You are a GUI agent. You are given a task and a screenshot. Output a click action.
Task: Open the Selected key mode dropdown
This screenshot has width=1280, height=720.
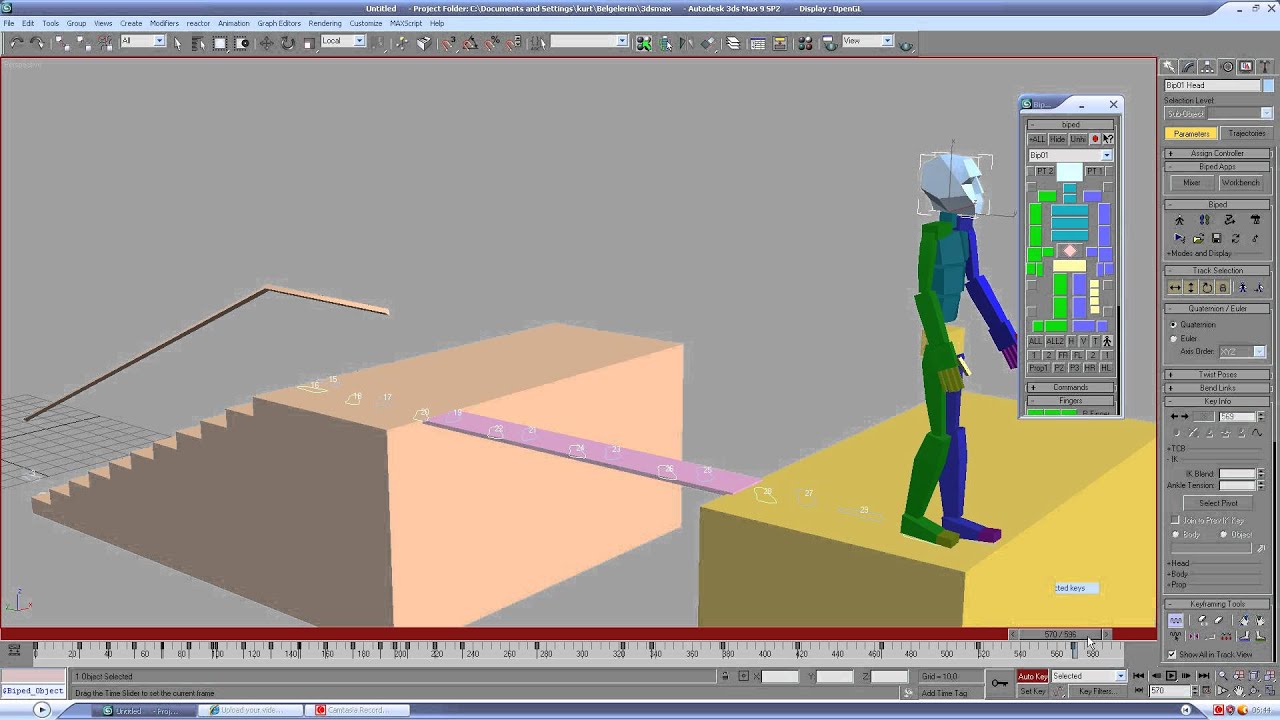1089,676
